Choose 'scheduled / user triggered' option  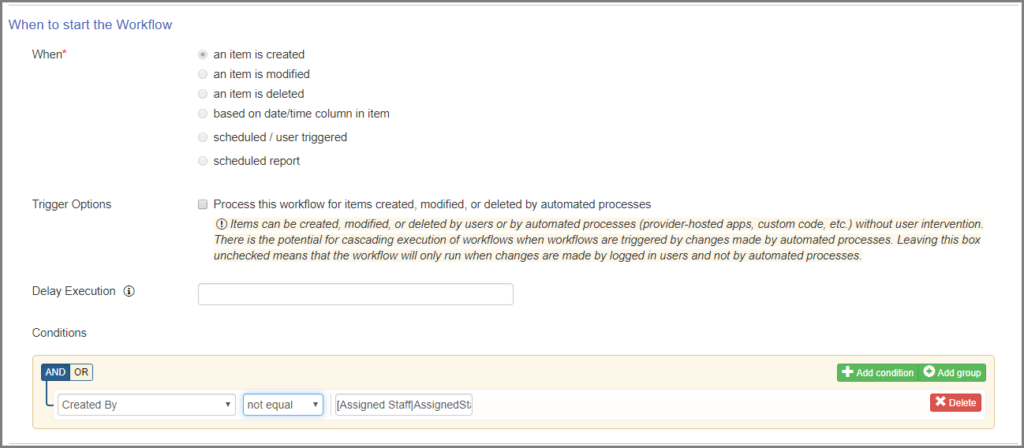(x=203, y=137)
